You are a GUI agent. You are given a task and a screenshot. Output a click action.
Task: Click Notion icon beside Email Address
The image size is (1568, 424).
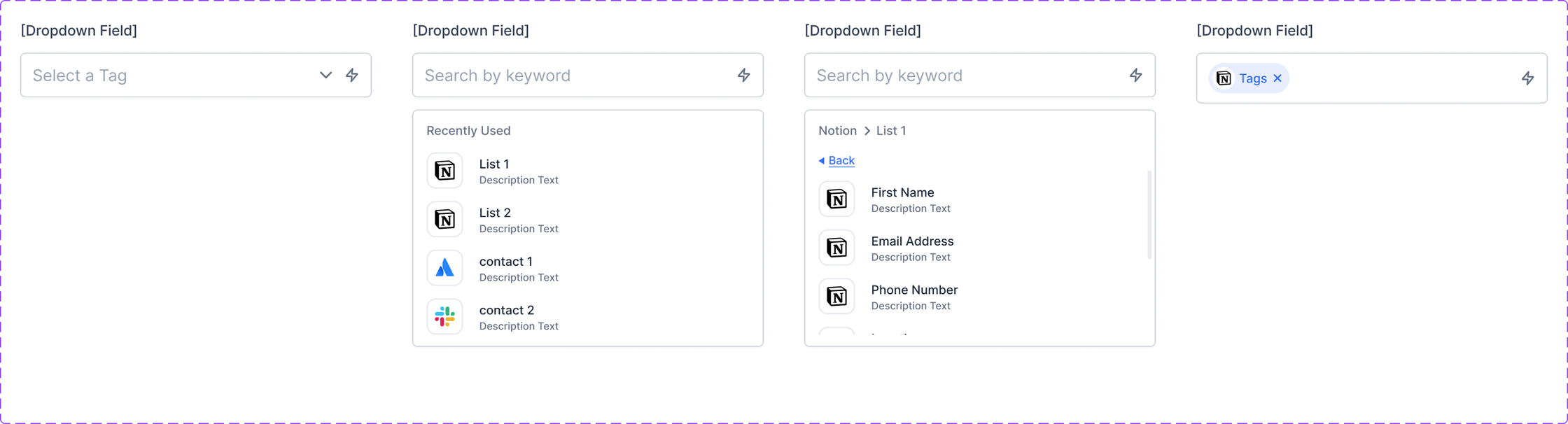pos(837,248)
